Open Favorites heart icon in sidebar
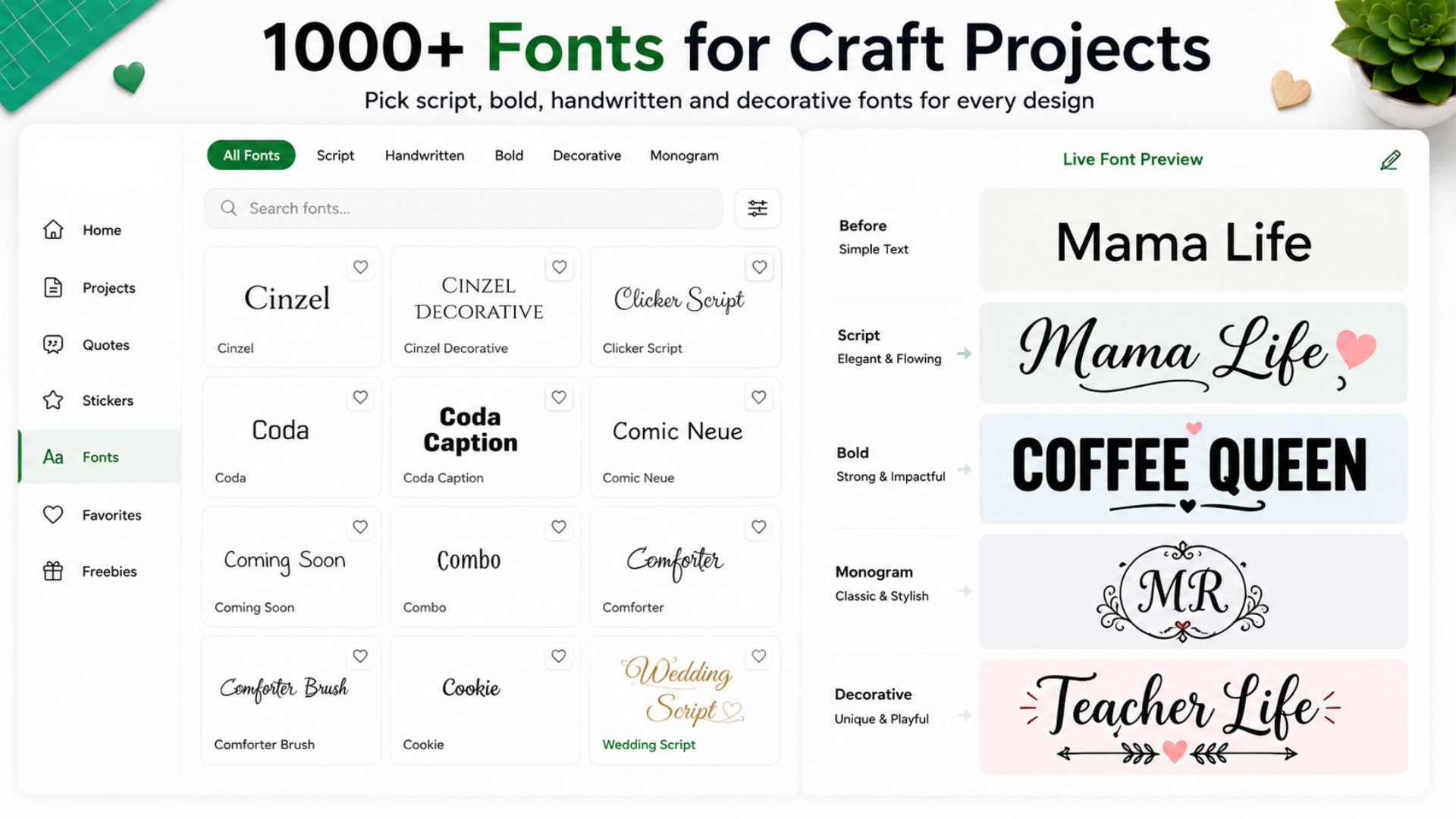This screenshot has height=819, width=1456. 53,515
